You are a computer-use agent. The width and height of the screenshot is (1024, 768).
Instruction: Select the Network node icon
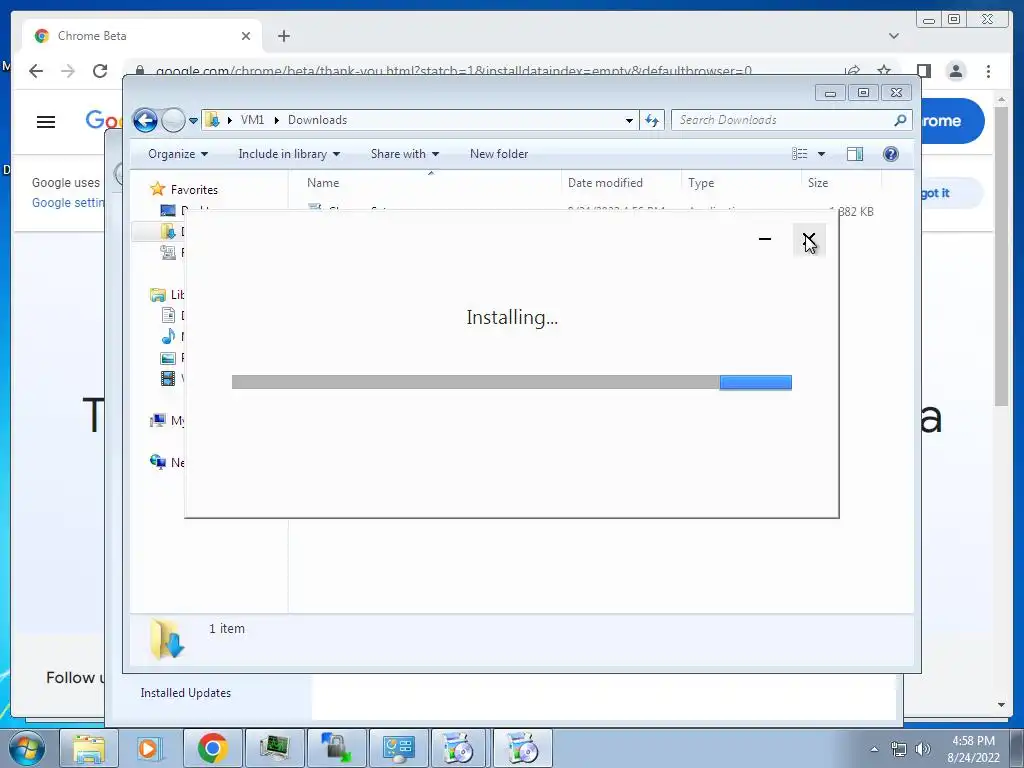(x=157, y=462)
